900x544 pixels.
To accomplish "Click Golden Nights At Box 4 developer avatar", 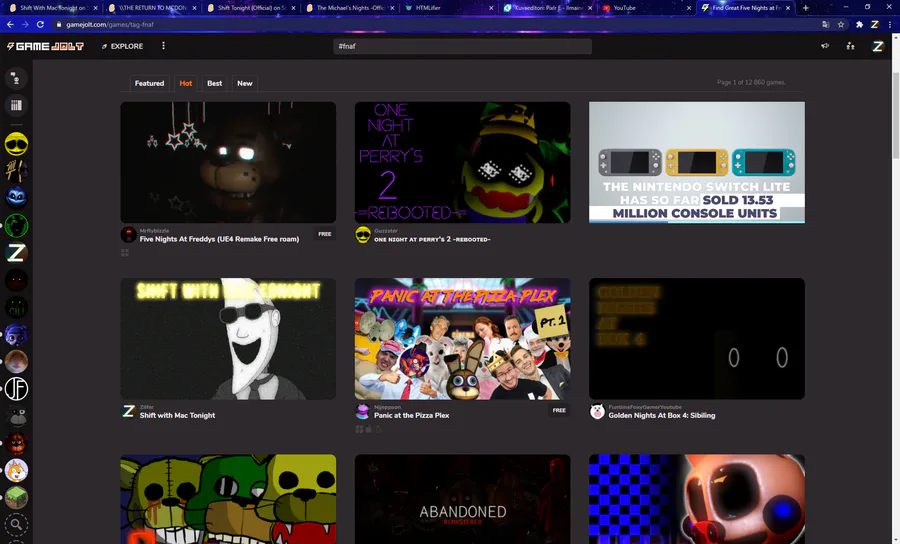I will (597, 411).
